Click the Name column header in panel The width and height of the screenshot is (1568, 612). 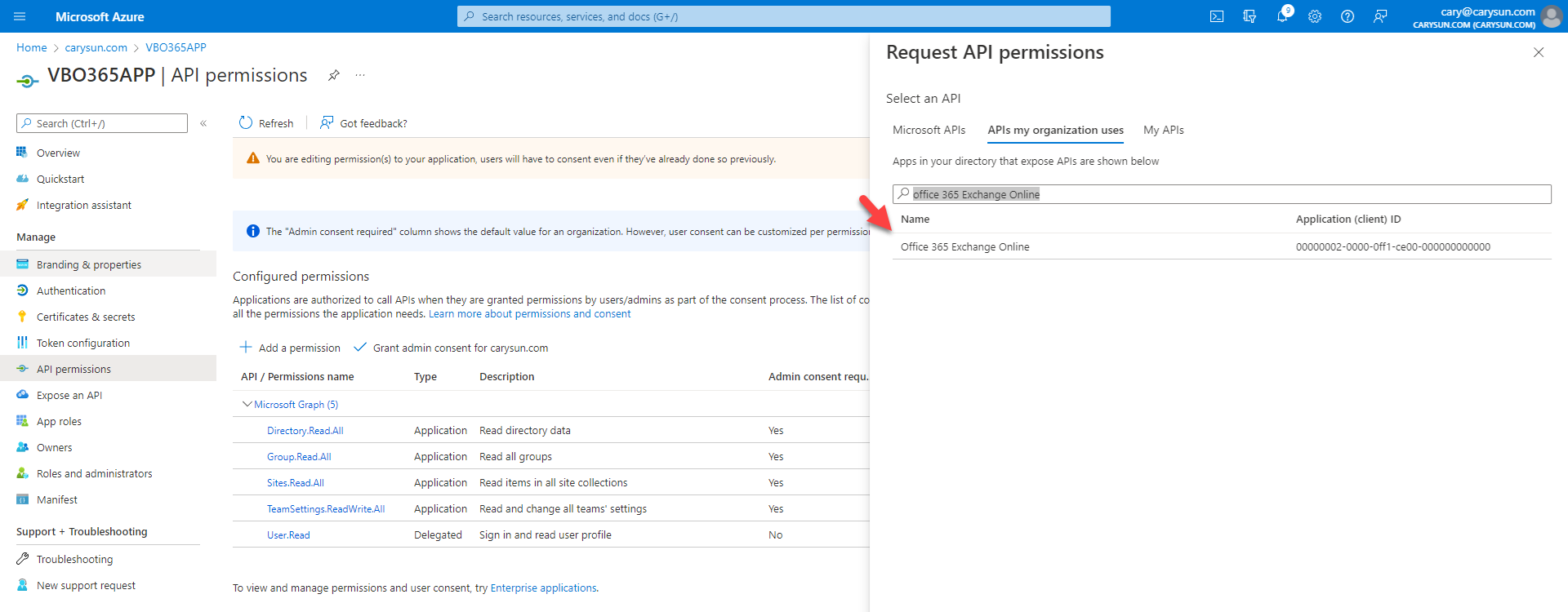(915, 219)
